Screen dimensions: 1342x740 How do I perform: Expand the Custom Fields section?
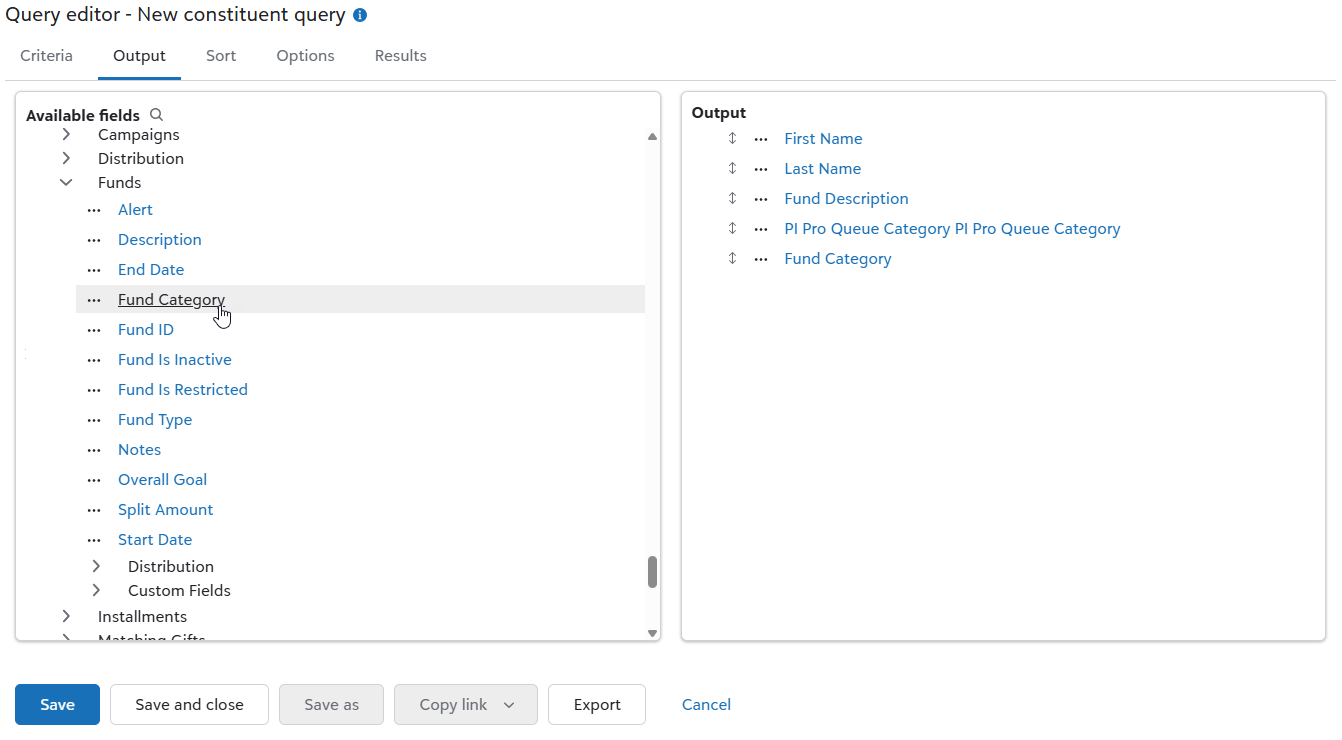[x=96, y=590]
